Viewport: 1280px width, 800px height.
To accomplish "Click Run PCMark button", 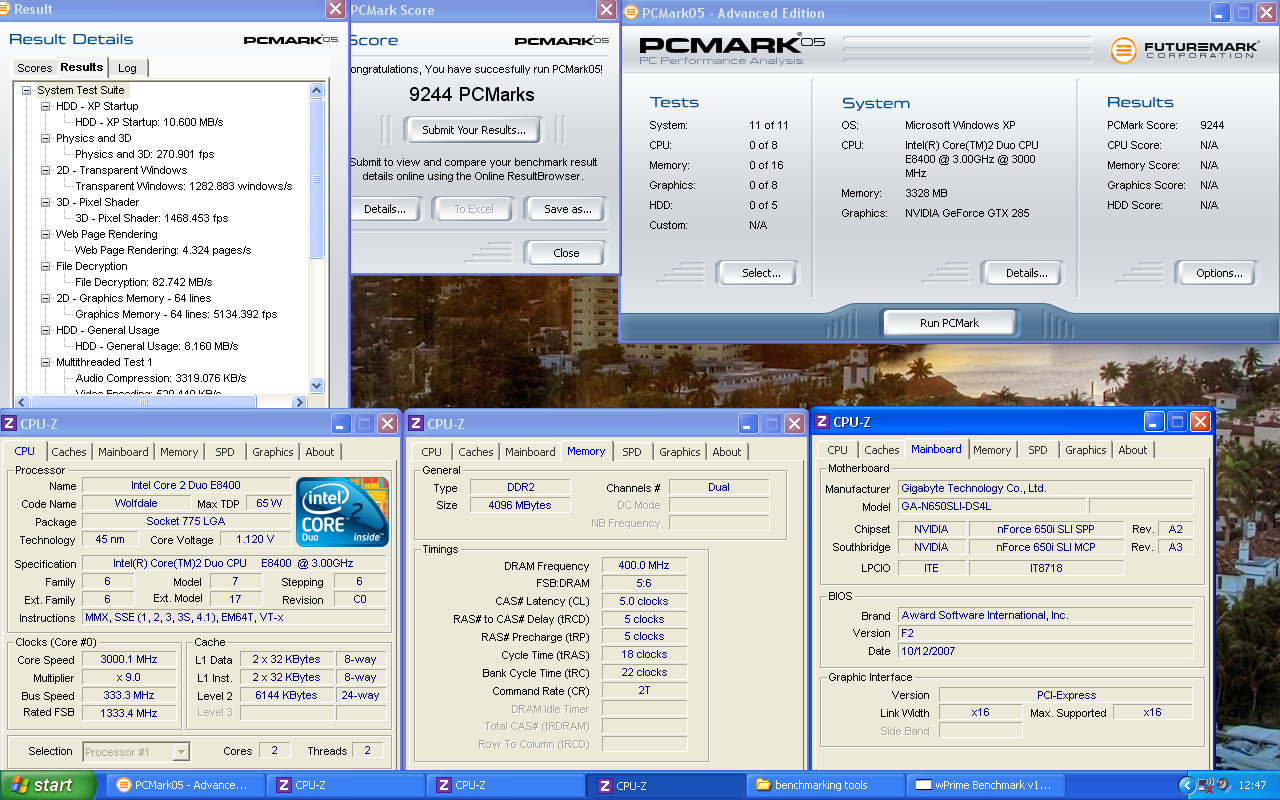I will (949, 323).
